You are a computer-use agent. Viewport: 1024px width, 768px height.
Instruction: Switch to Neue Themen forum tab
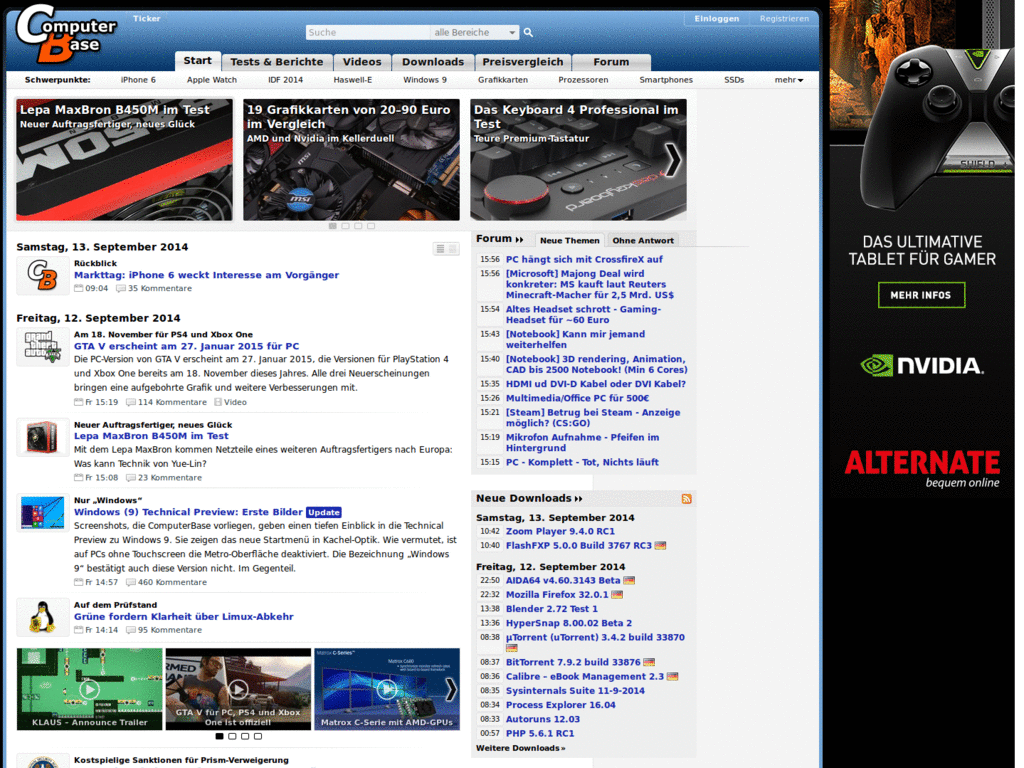coord(569,240)
